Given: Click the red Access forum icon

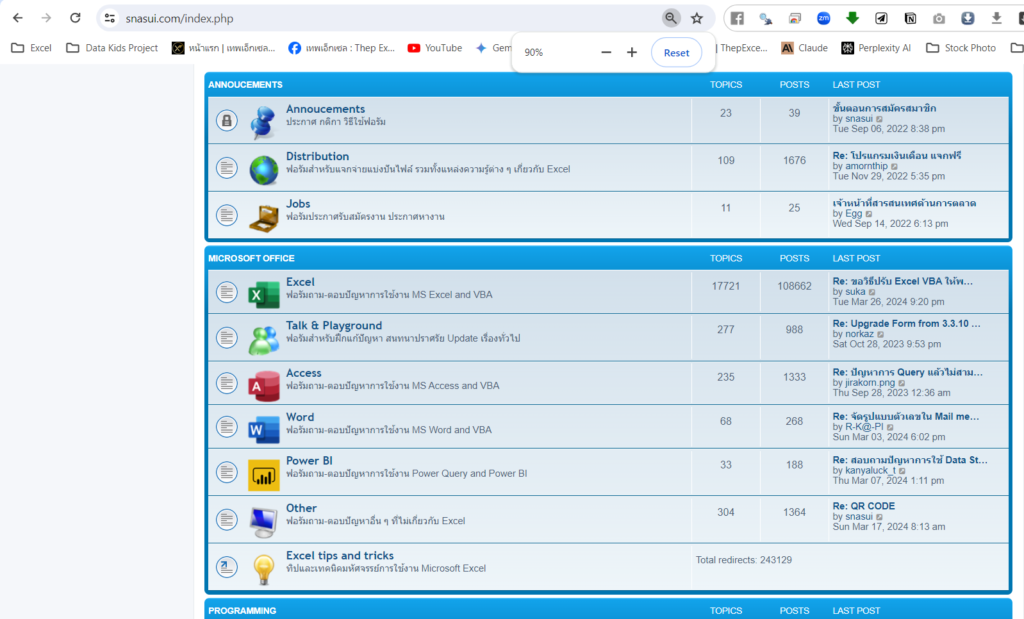Looking at the screenshot, I should (263, 383).
